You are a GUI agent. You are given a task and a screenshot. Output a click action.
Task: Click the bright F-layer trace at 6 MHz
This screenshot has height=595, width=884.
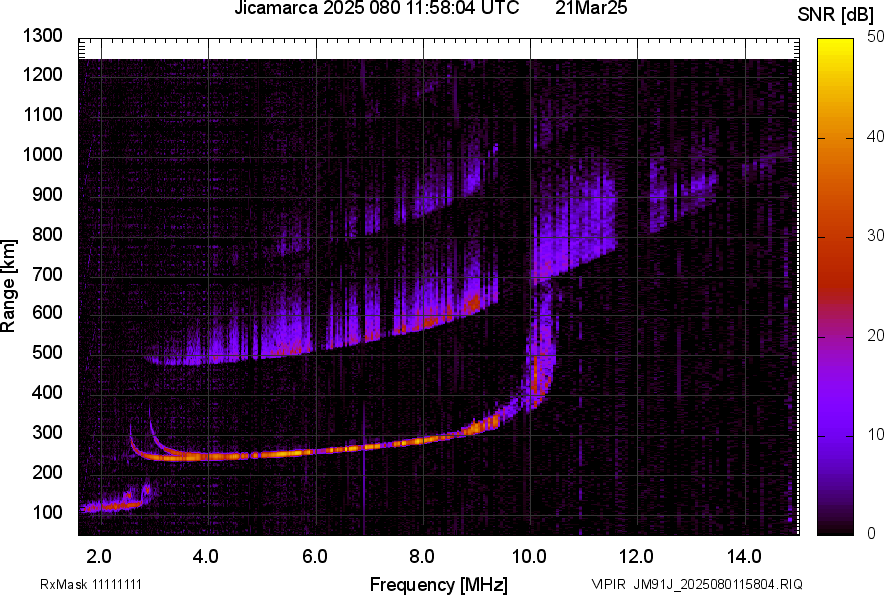click(316, 451)
